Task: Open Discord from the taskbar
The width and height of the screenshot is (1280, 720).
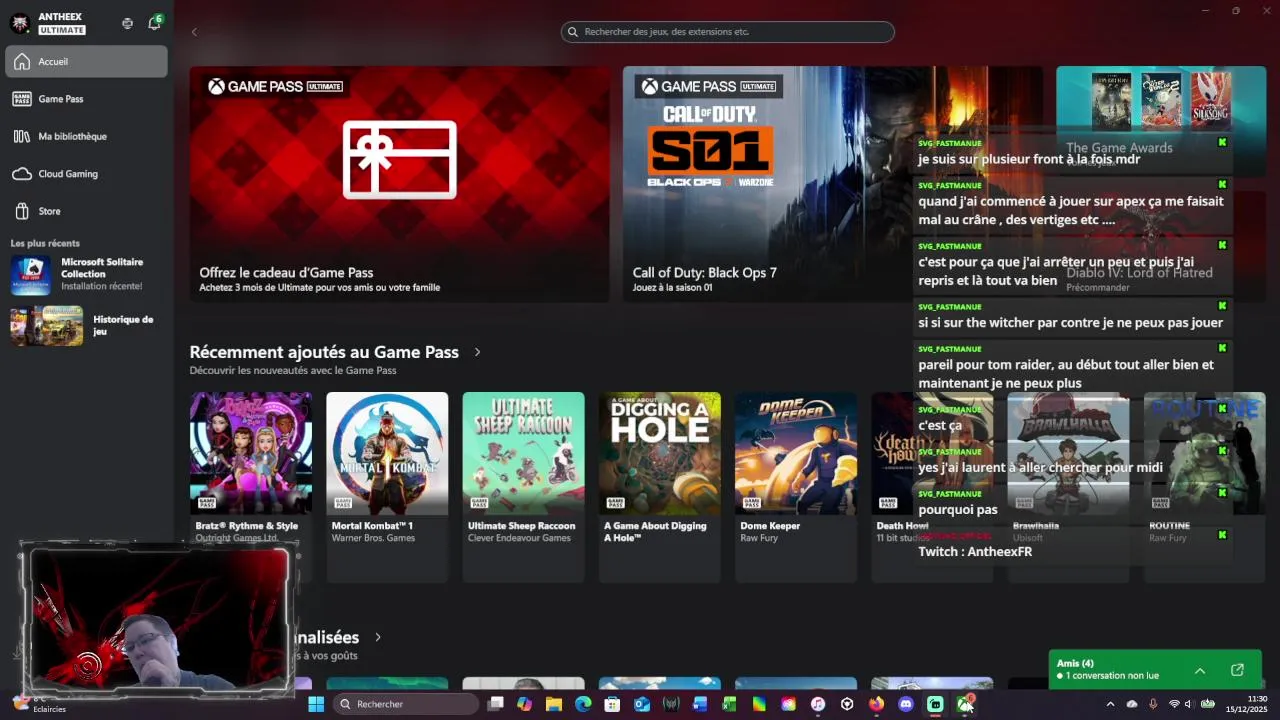Action: (x=906, y=704)
